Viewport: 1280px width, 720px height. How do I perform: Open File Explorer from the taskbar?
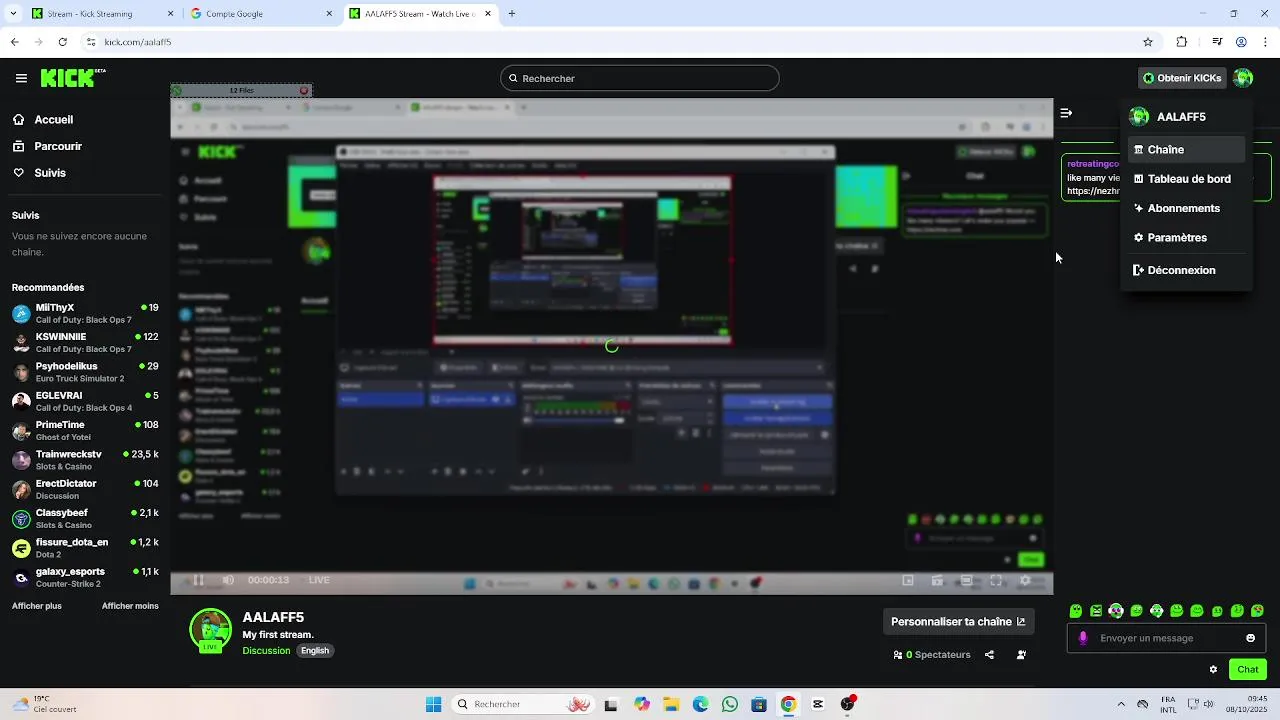pyautogui.click(x=671, y=705)
